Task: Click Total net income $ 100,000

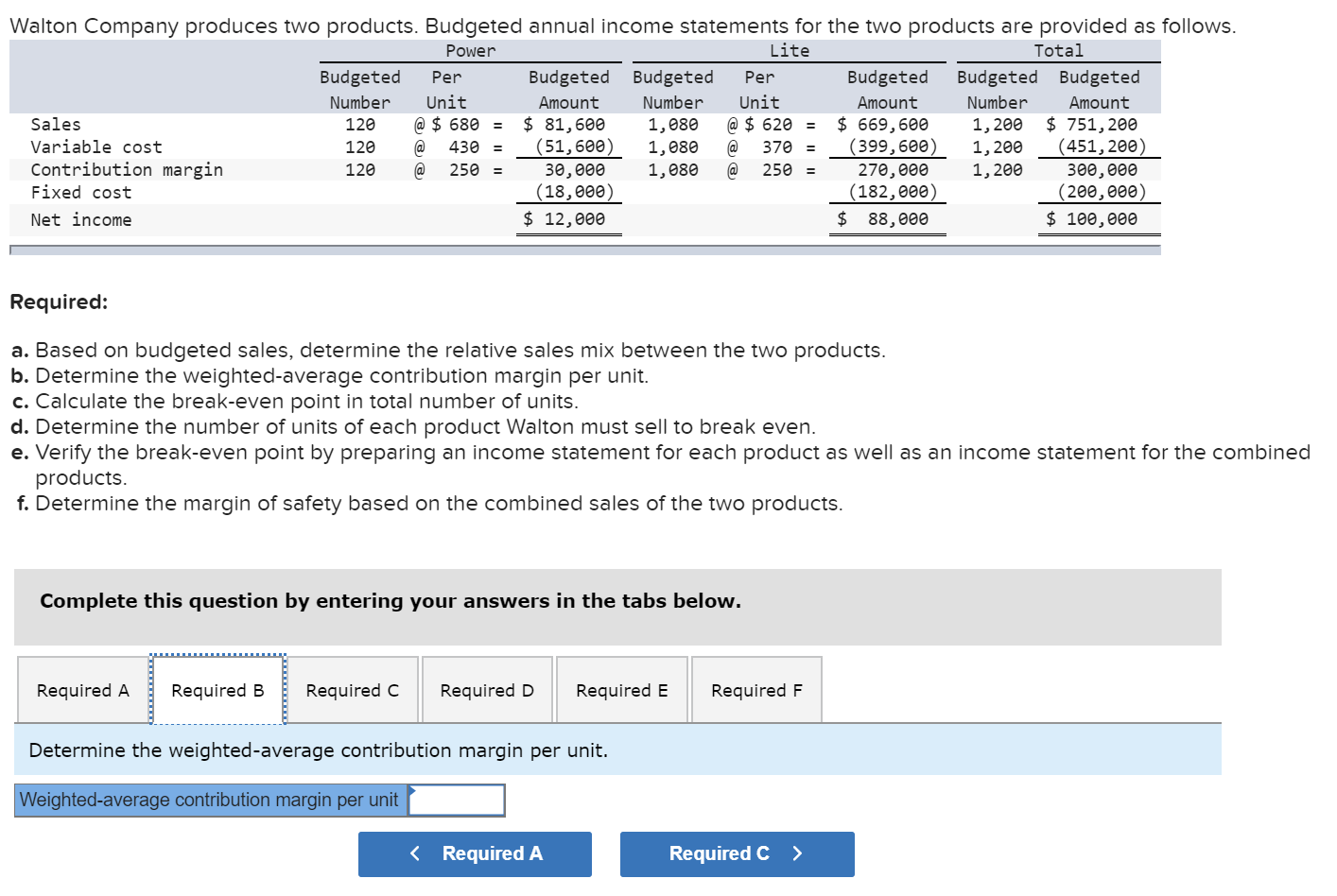Action: coord(1092,219)
